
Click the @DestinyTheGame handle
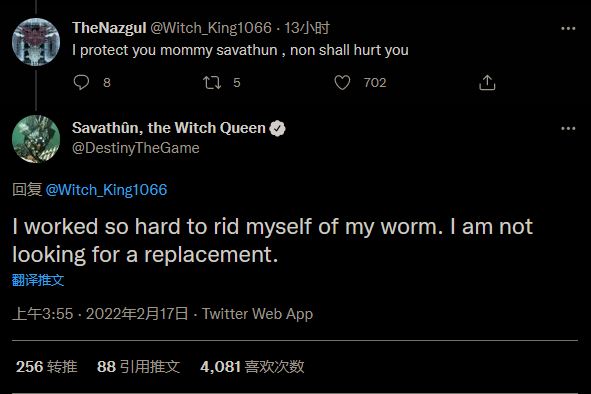136,148
